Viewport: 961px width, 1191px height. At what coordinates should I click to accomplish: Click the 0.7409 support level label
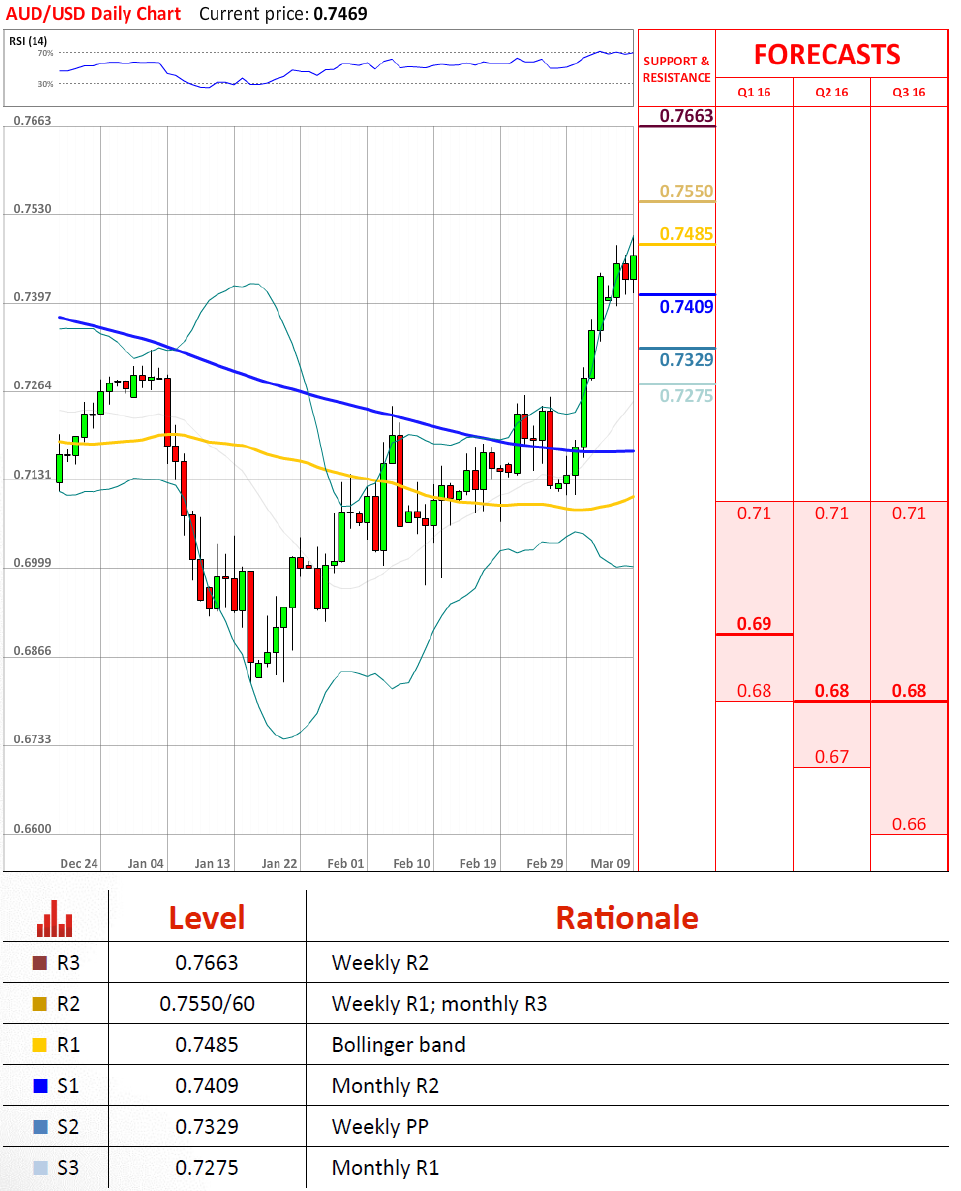[x=686, y=306]
